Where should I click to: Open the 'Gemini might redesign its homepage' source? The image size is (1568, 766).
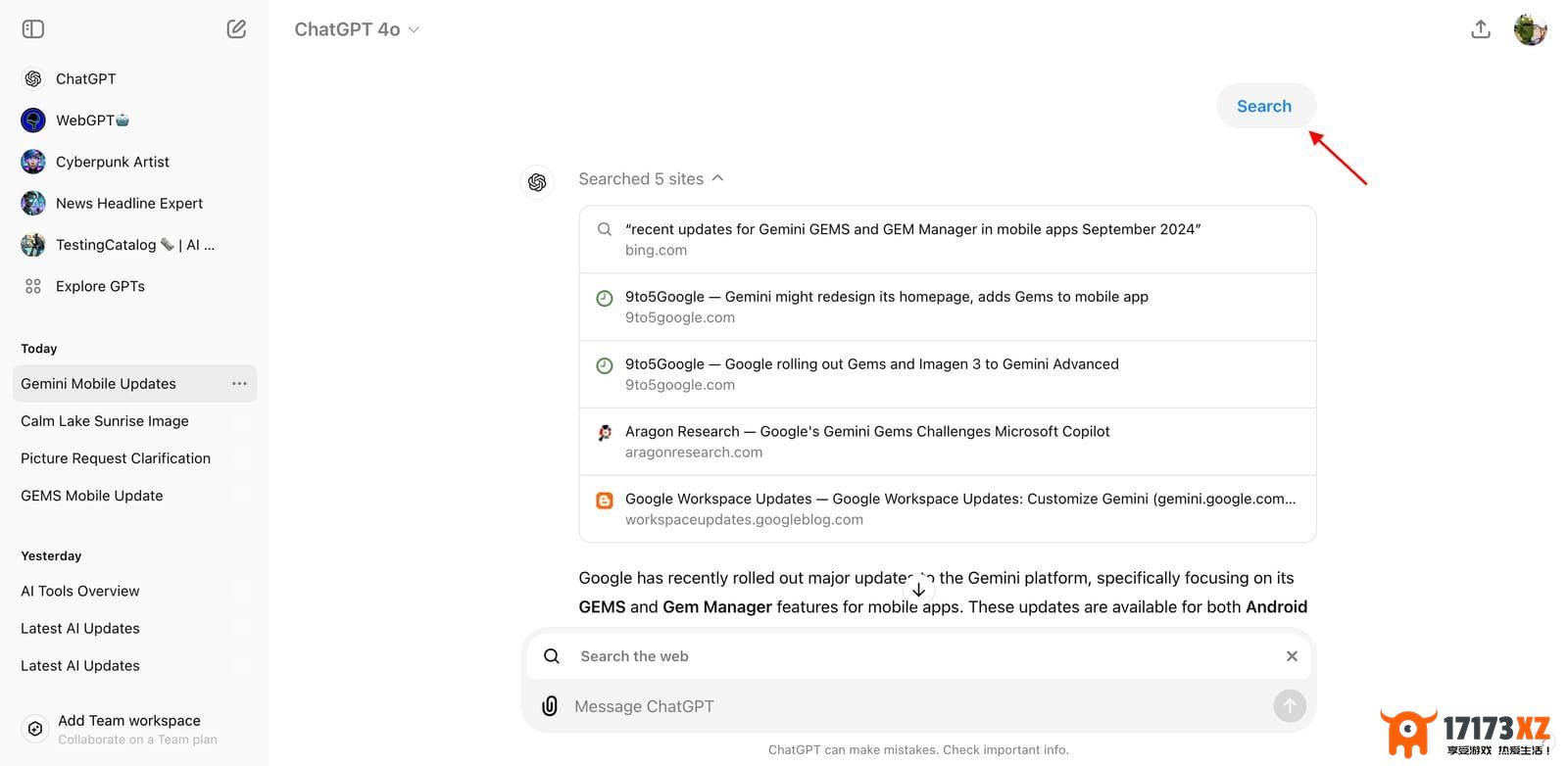[947, 307]
